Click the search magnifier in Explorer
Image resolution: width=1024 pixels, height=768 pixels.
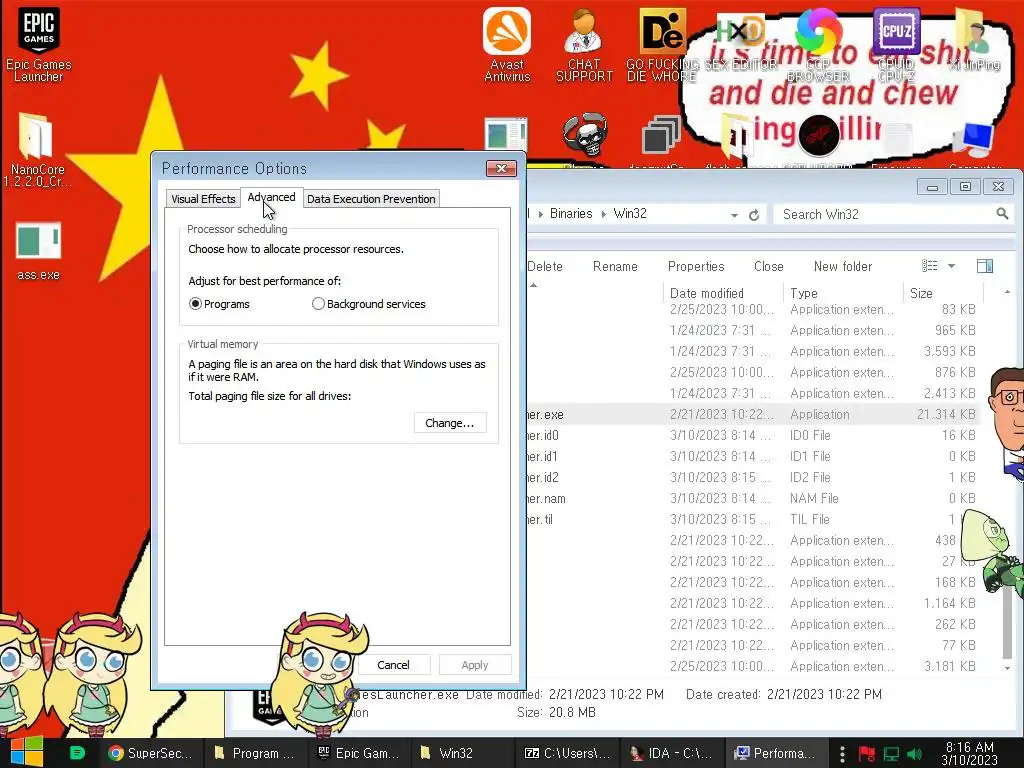point(1002,214)
